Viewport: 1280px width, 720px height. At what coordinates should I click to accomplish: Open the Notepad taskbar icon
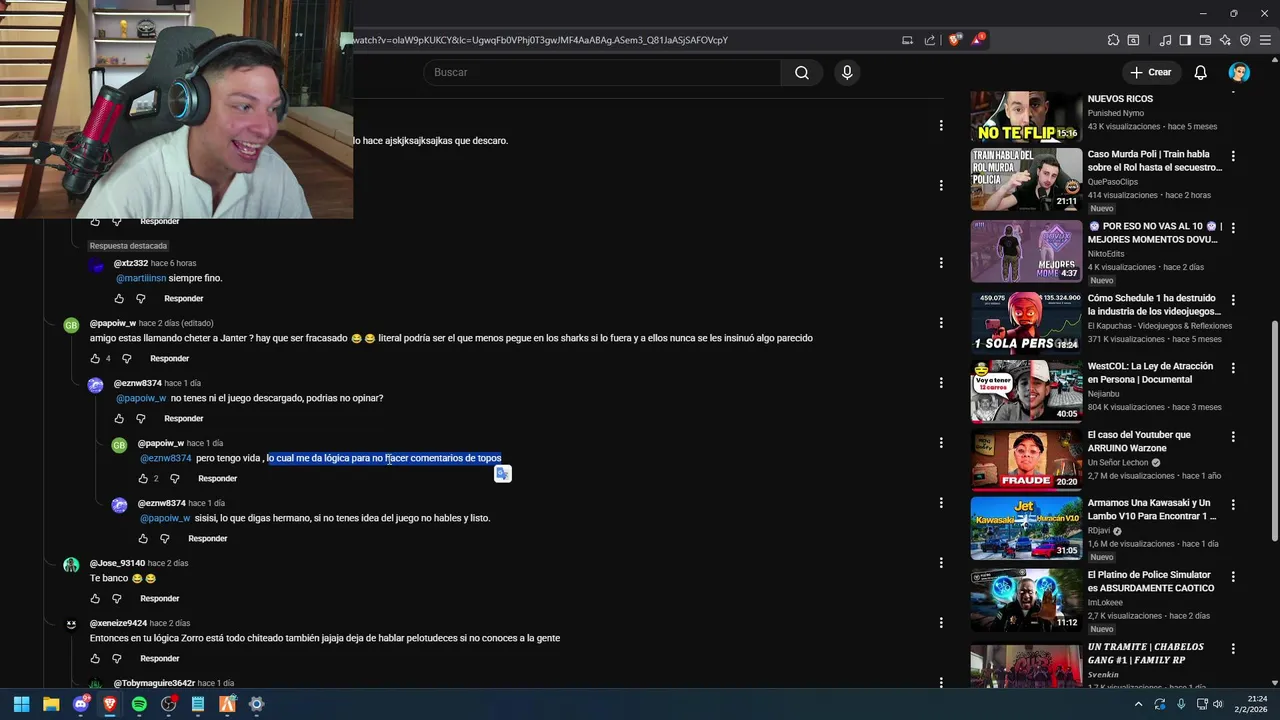coord(198,704)
